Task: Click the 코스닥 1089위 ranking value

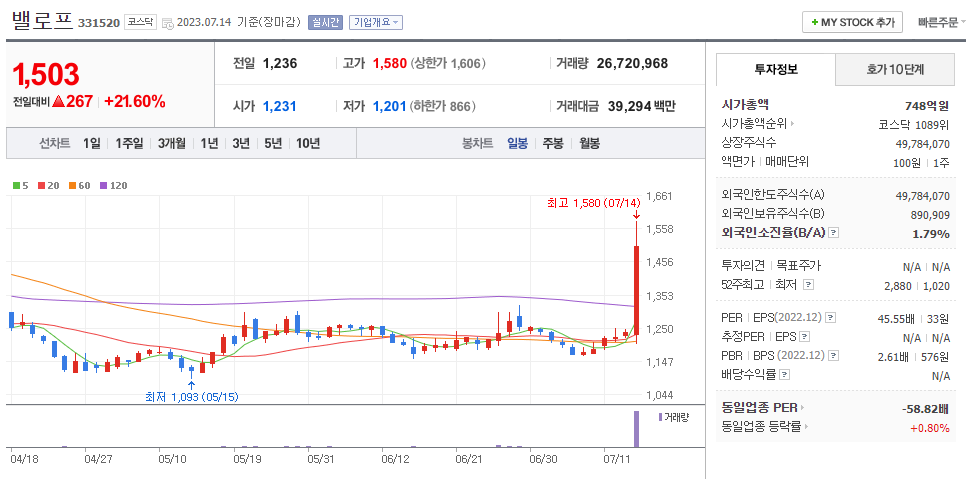Action: point(914,124)
